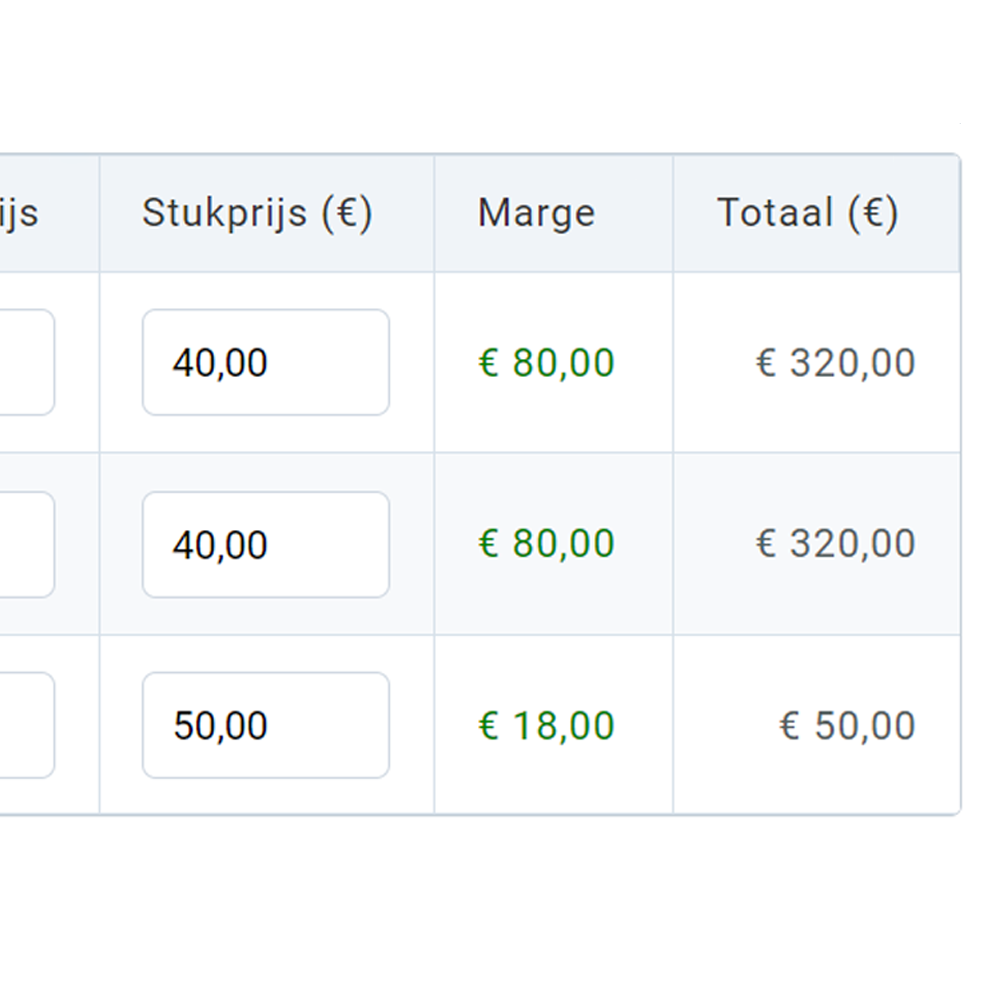This screenshot has width=1000, height=1000.
Task: Click the euro sign before 18,00 in Marge
Action: [x=488, y=726]
